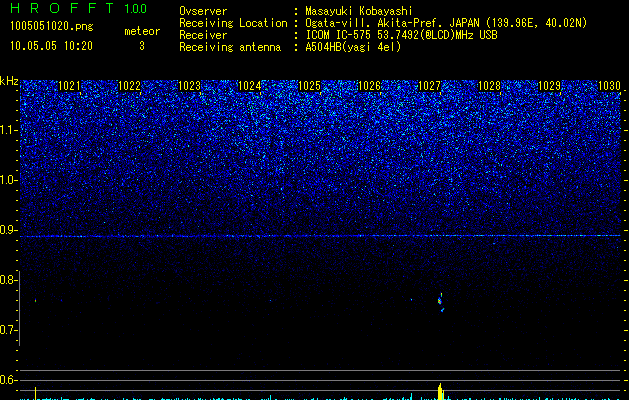Click the bright meteor echo near 1027
This screenshot has width=629, height=400.
click(440, 302)
